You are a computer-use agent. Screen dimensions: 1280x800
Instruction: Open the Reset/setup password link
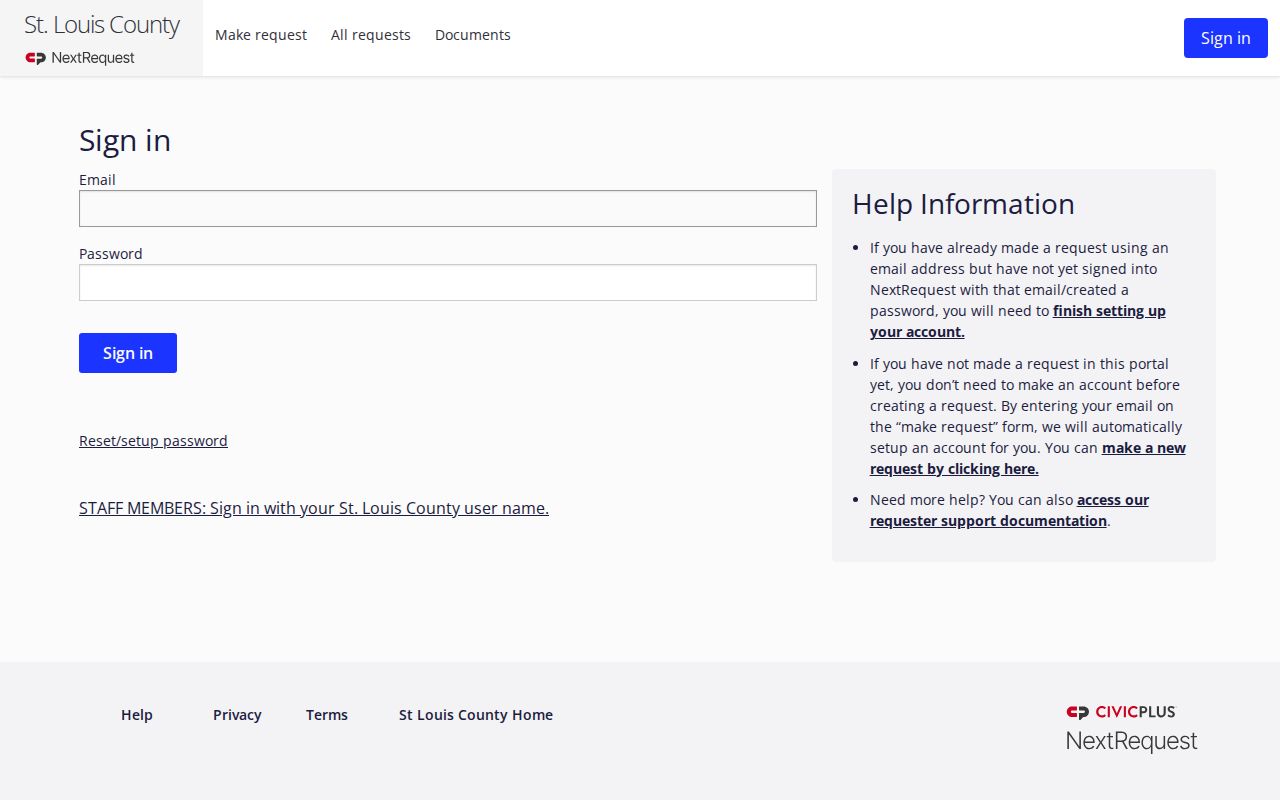pos(153,441)
